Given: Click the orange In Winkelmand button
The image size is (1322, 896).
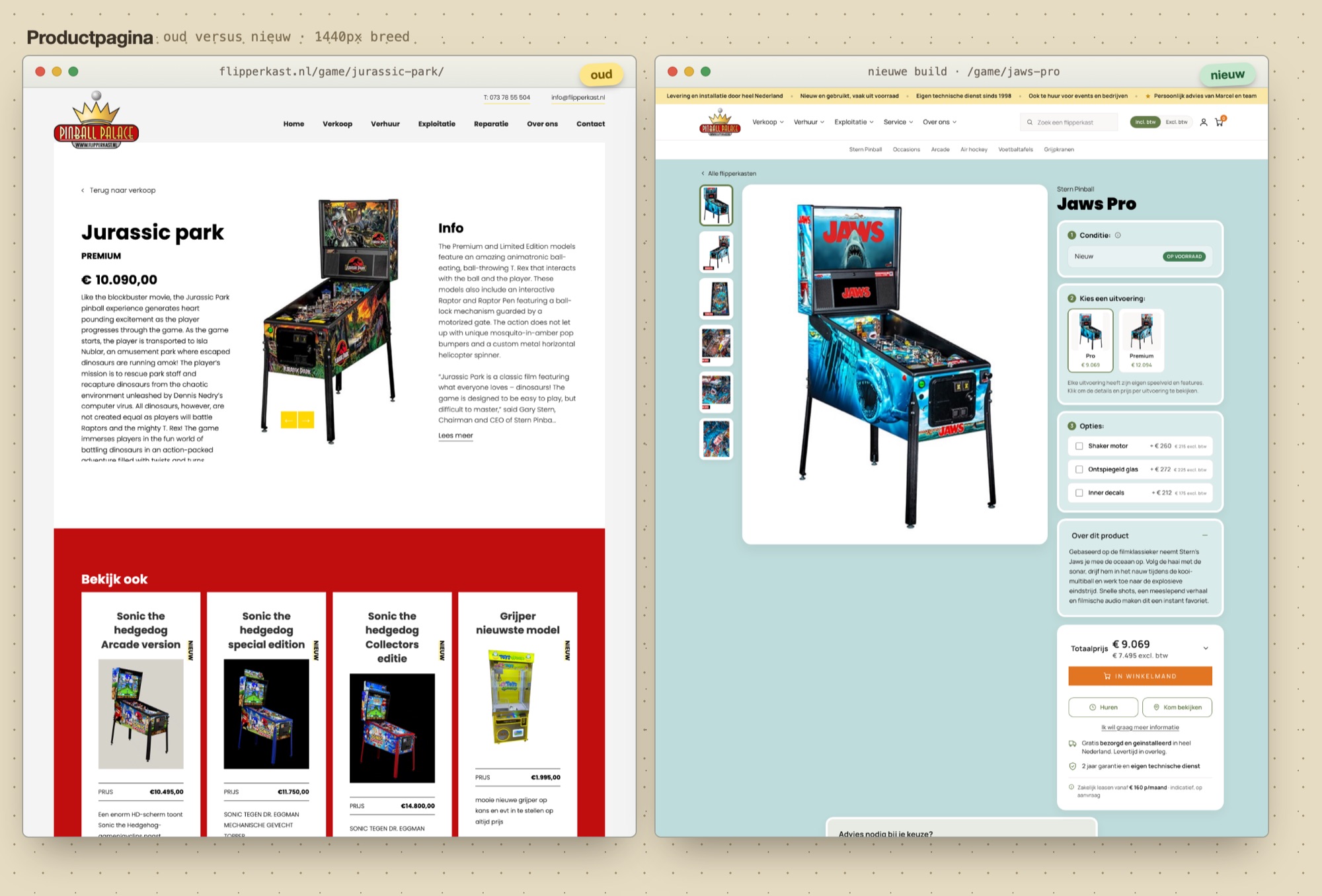Looking at the screenshot, I should click(x=1140, y=676).
